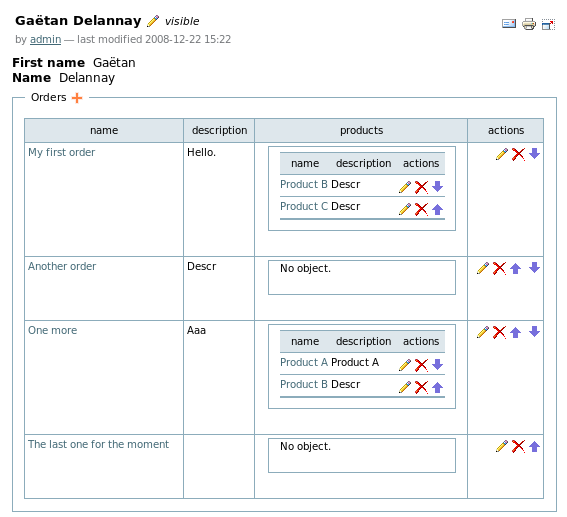The image size is (567, 517).
Task: Edit Product A in One more order
Action: [x=405, y=365]
